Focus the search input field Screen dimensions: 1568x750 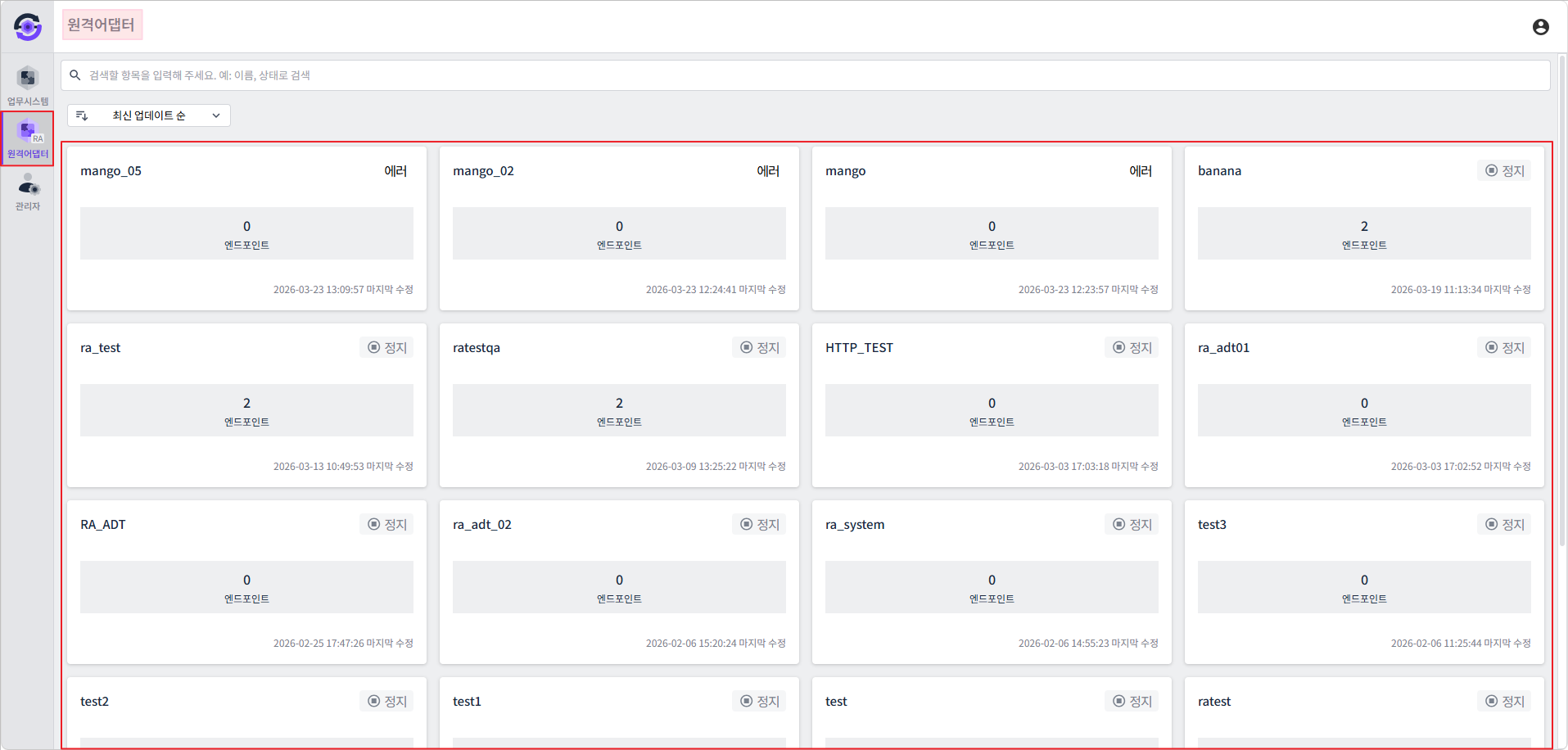806,75
